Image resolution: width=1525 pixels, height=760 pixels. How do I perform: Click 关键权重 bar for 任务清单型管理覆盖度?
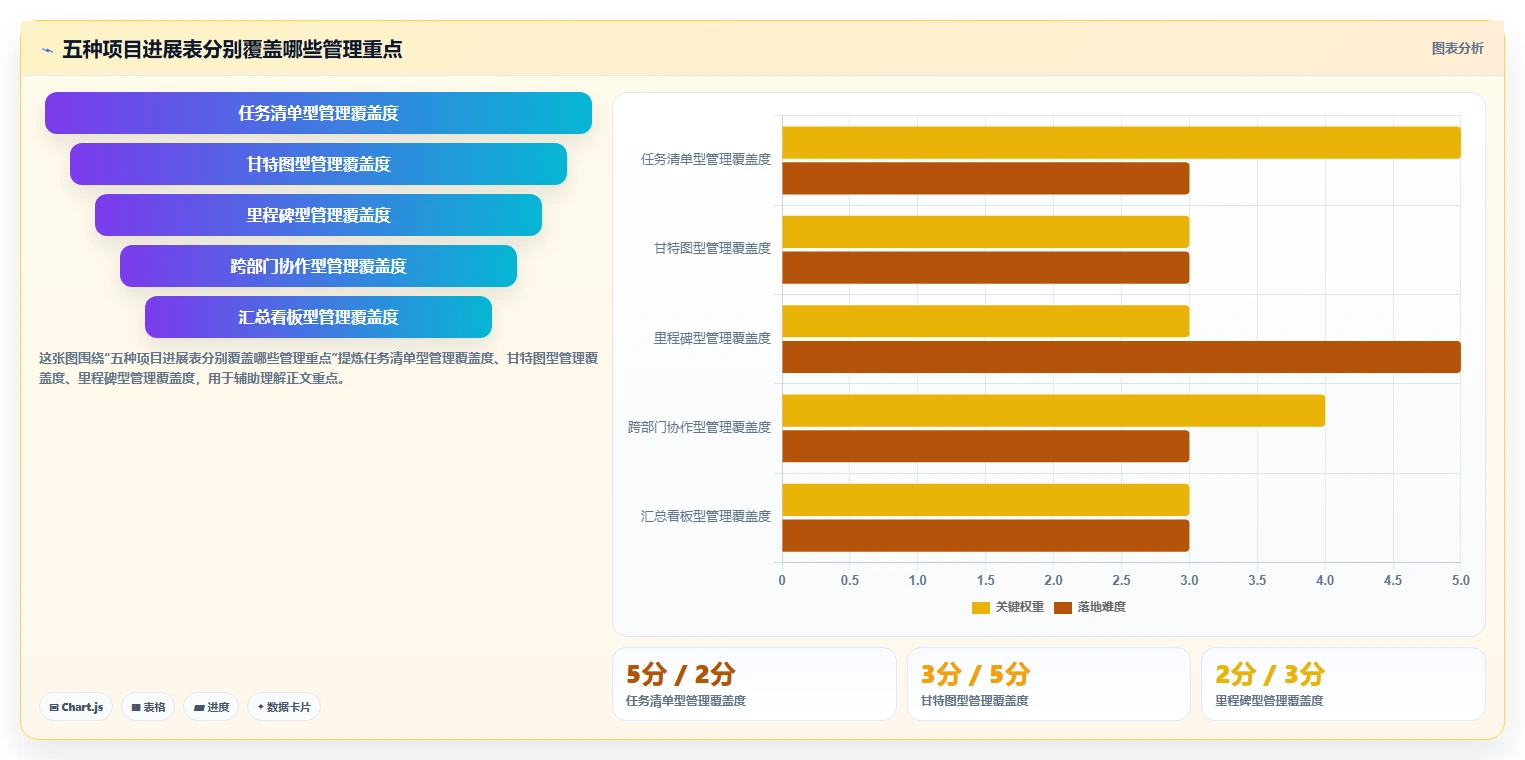[1121, 142]
